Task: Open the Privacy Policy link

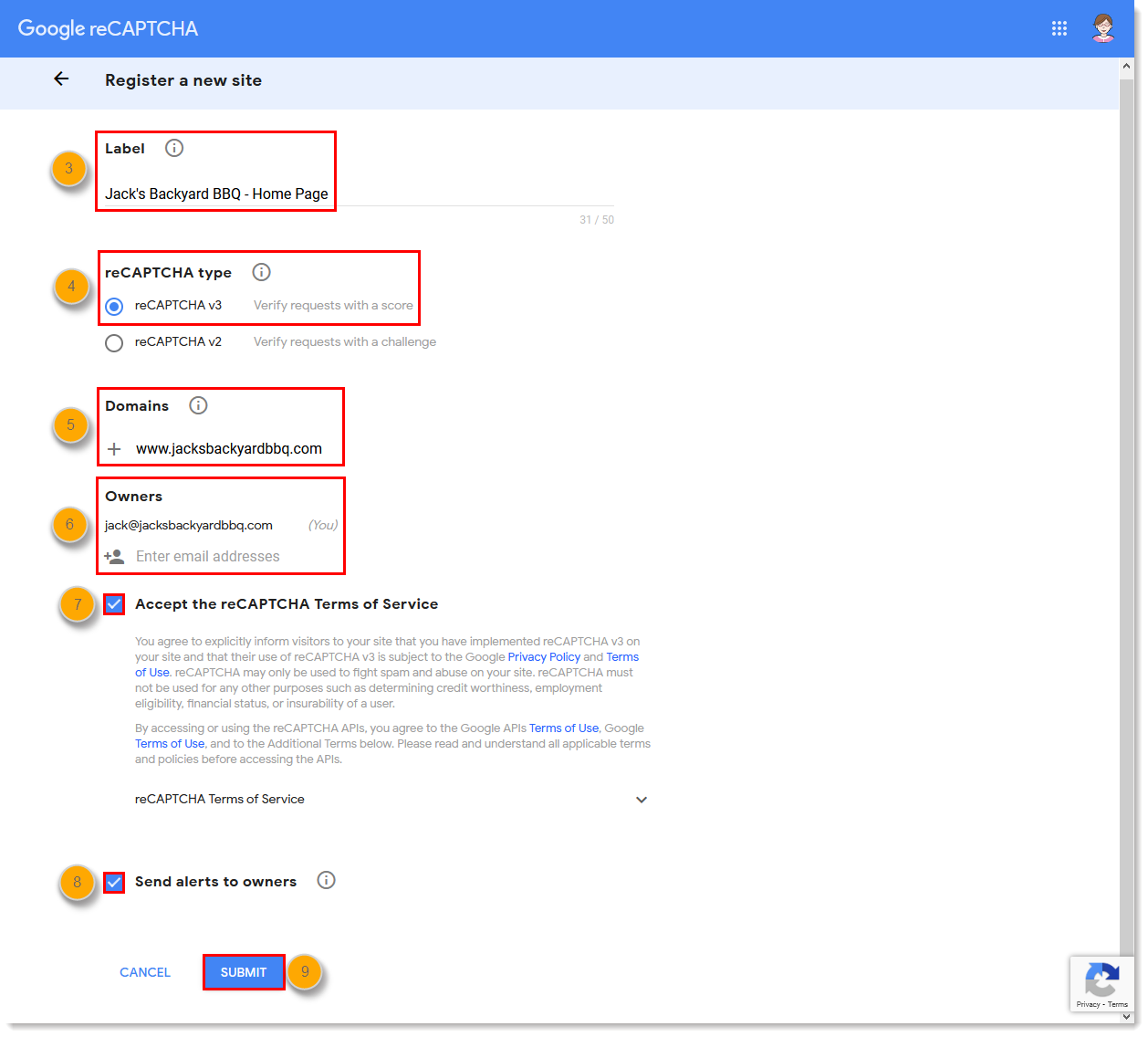Action: [x=544, y=657]
